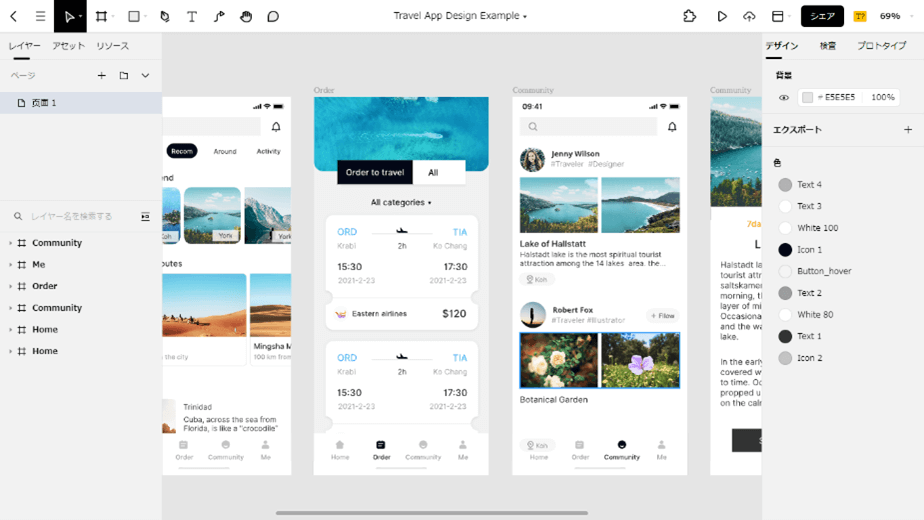Switch to the プロトタイプ tab
The image size is (924, 520).
coord(882,46)
